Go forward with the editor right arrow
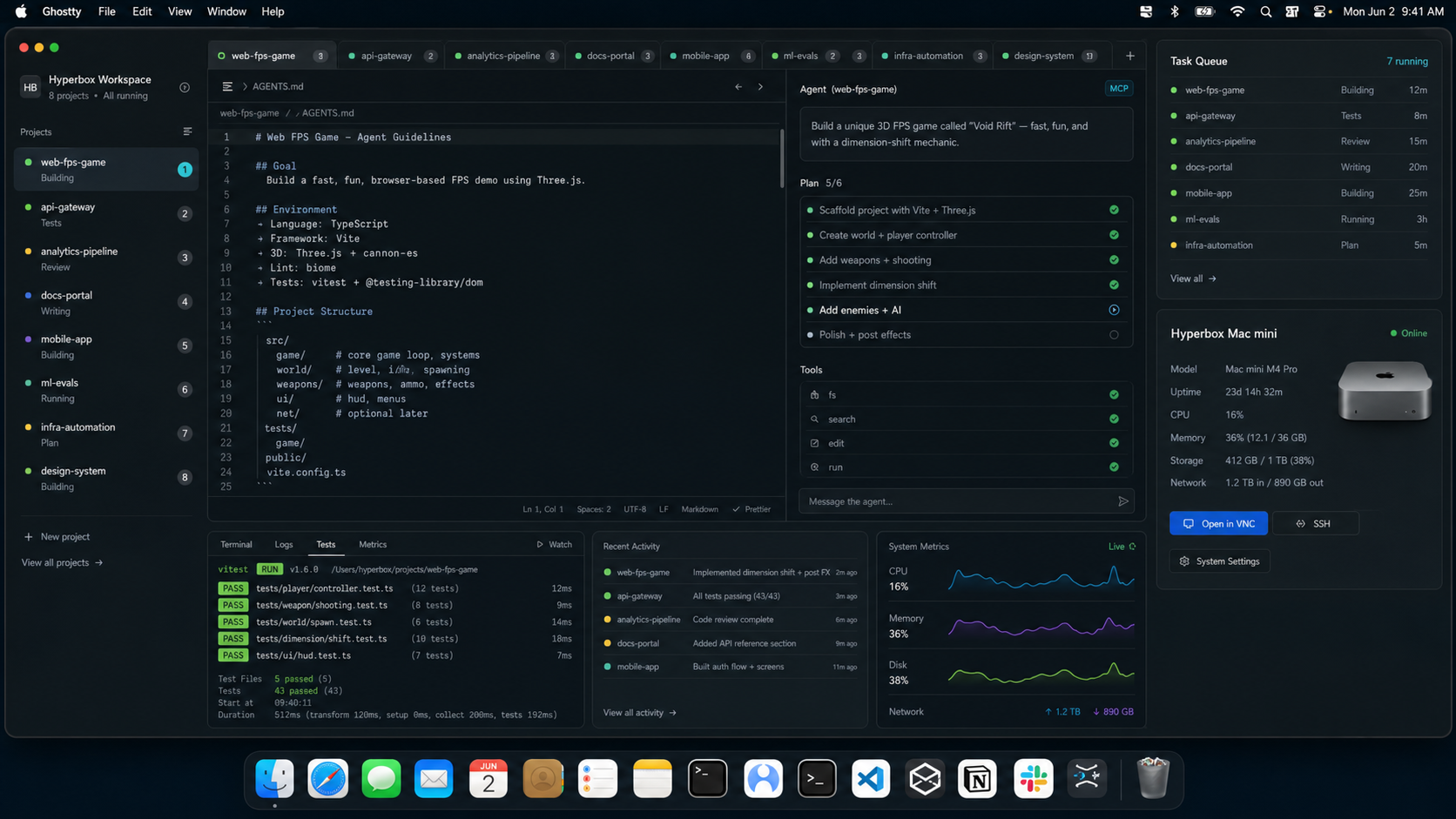 (x=760, y=87)
